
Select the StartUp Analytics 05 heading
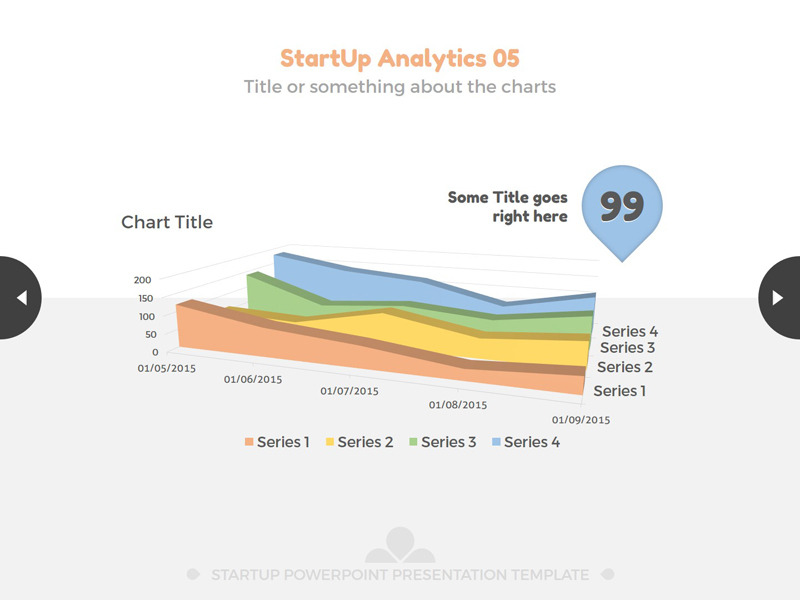pos(400,58)
